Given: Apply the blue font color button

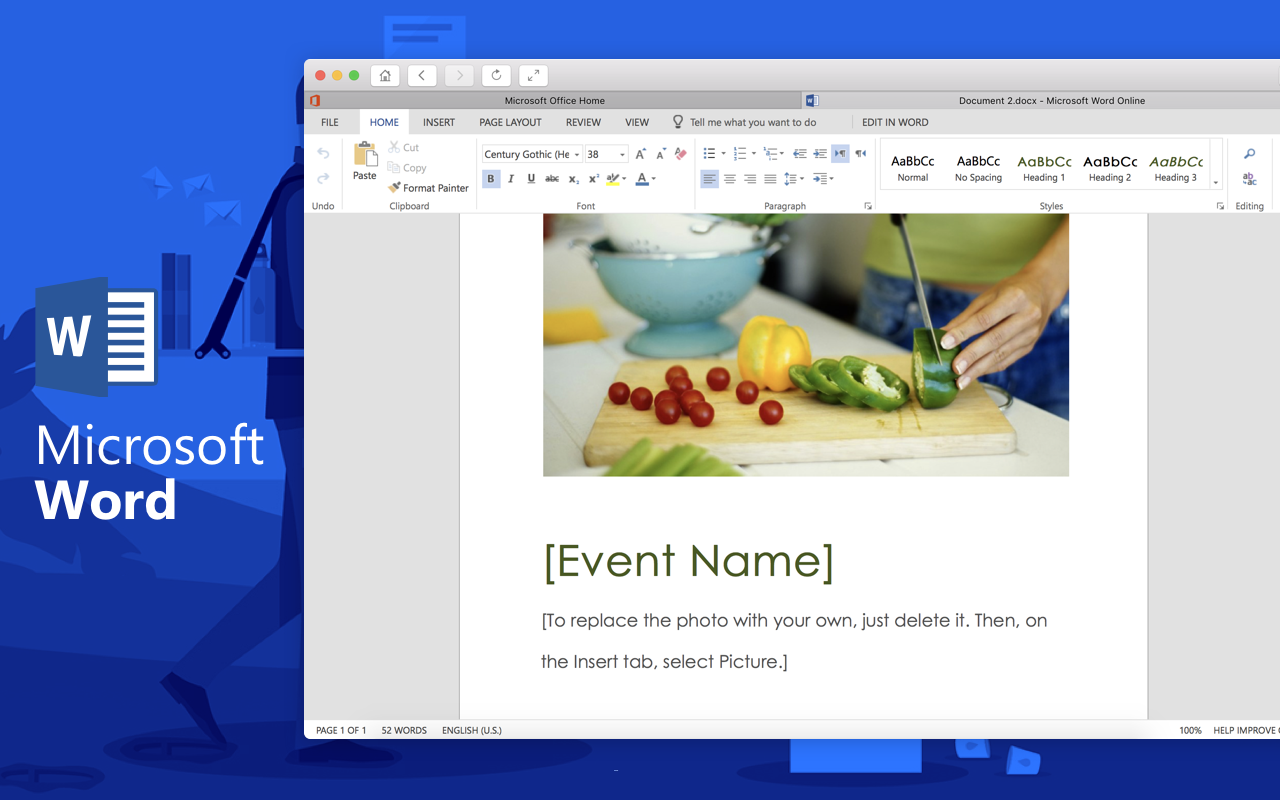Looking at the screenshot, I should 642,179.
